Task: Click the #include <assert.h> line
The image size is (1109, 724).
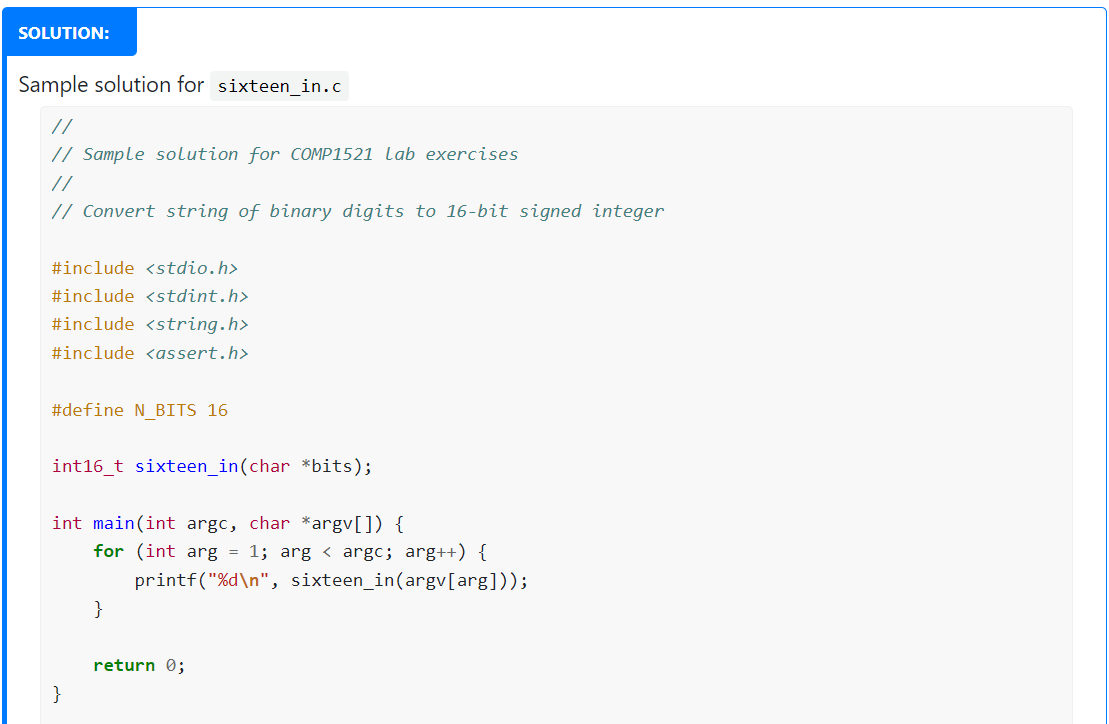Action: coord(148,352)
